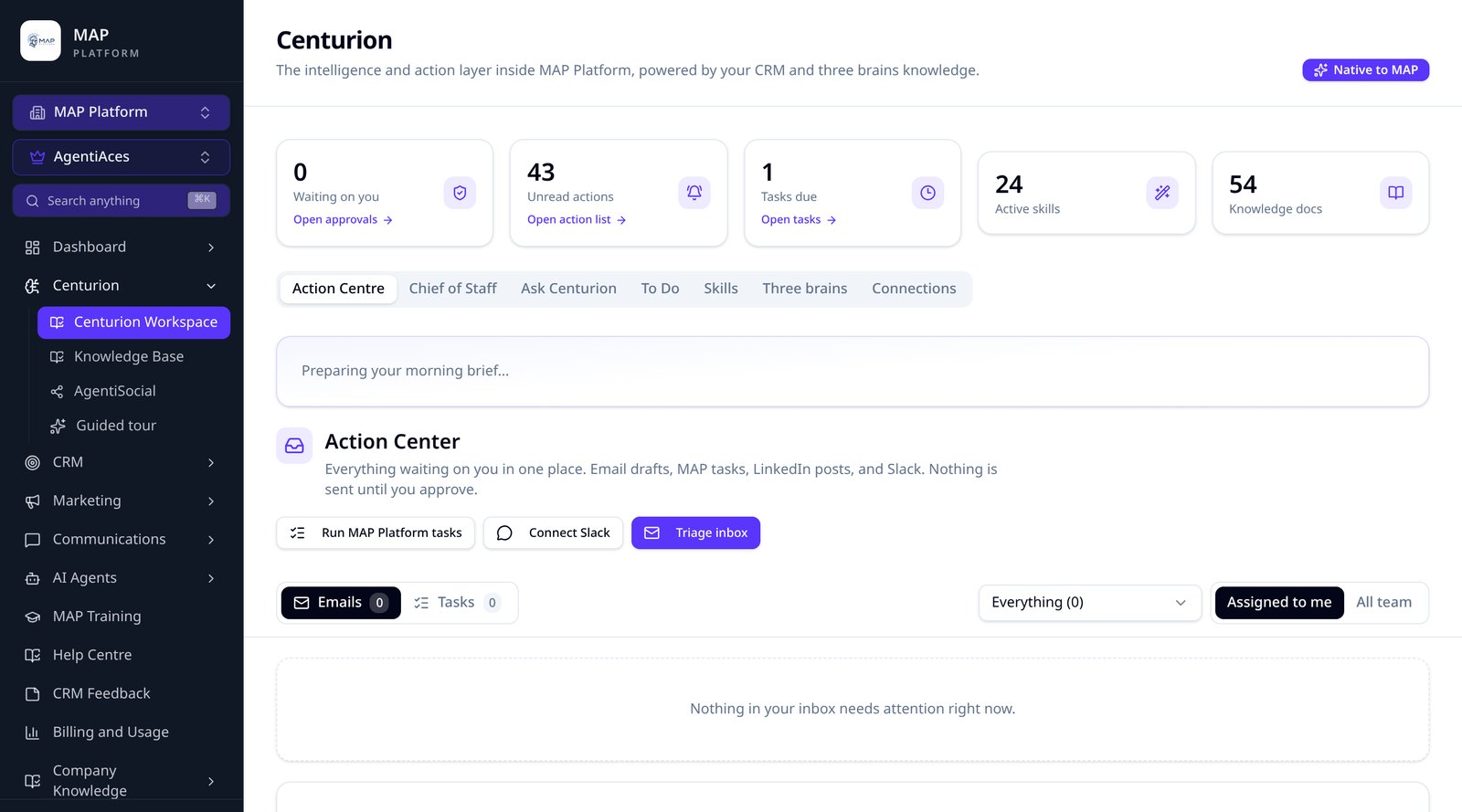The height and width of the screenshot is (812, 1462).
Task: Click the inbox icon beside Action Center heading
Action: [294, 446]
